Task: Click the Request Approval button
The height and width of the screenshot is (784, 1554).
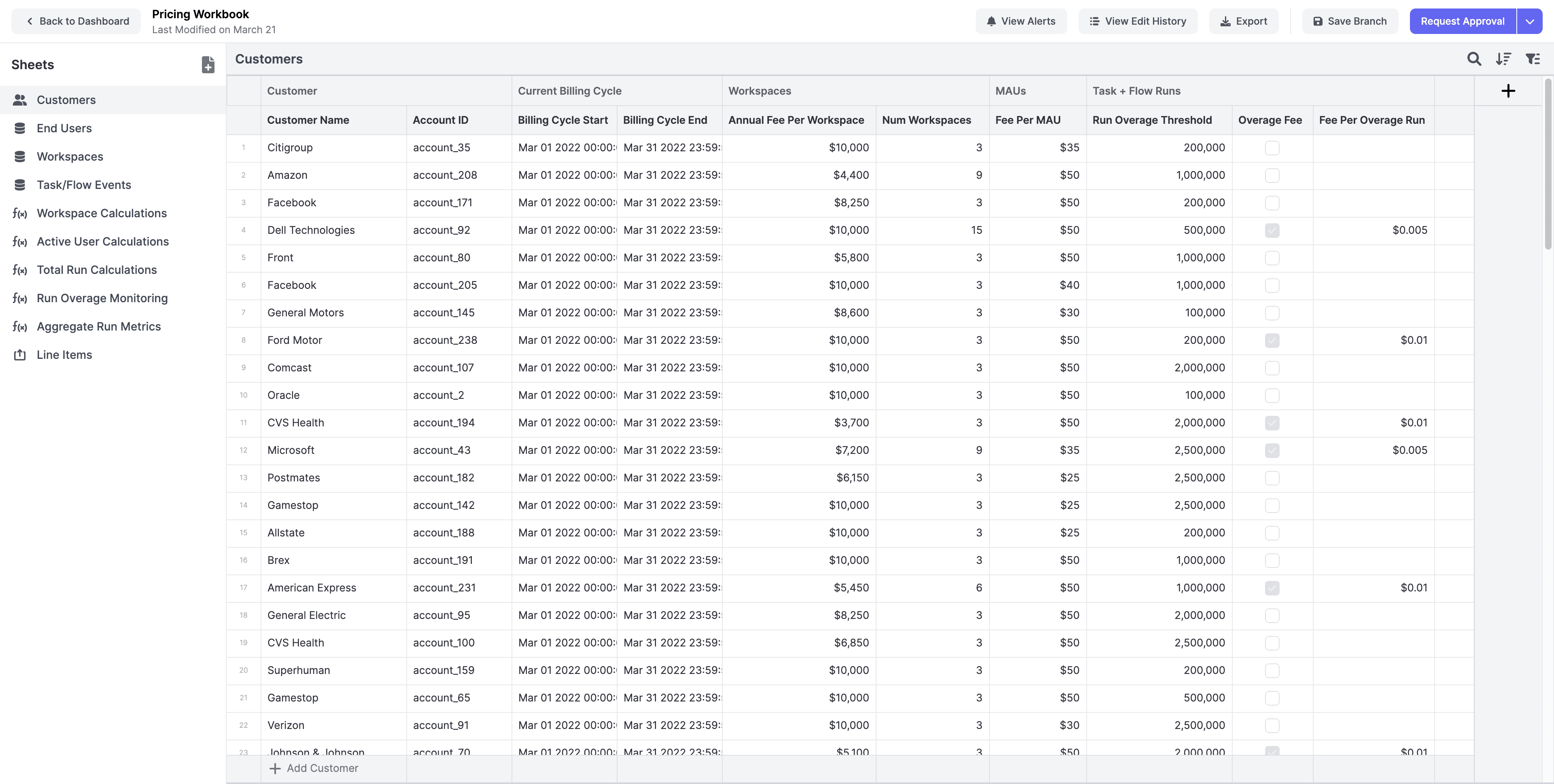Action: pos(1462,21)
